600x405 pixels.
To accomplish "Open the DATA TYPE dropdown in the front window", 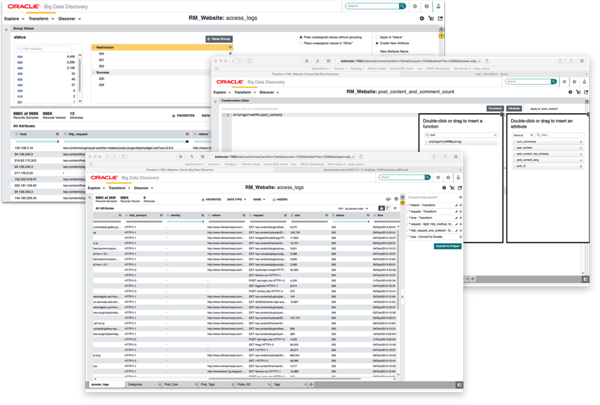I will [236, 199].
